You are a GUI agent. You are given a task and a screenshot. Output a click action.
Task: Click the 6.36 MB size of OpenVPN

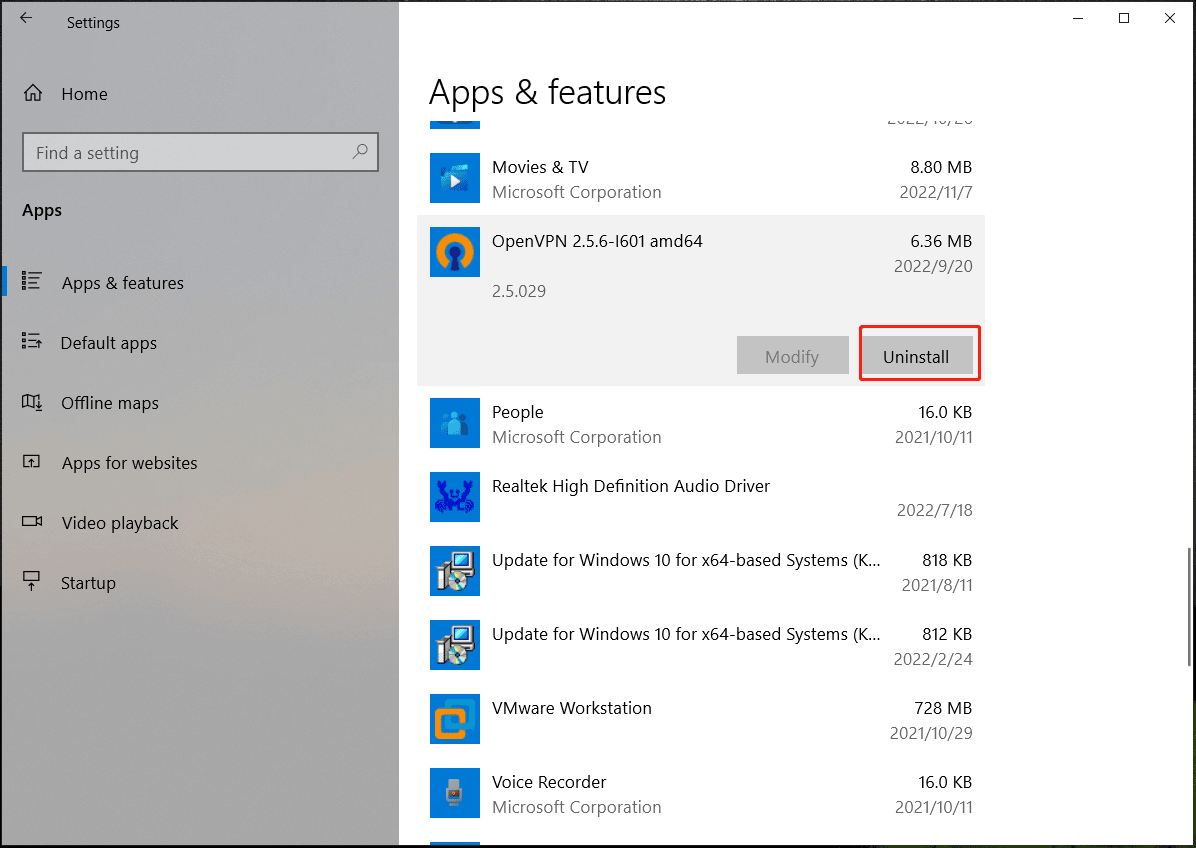pos(941,242)
